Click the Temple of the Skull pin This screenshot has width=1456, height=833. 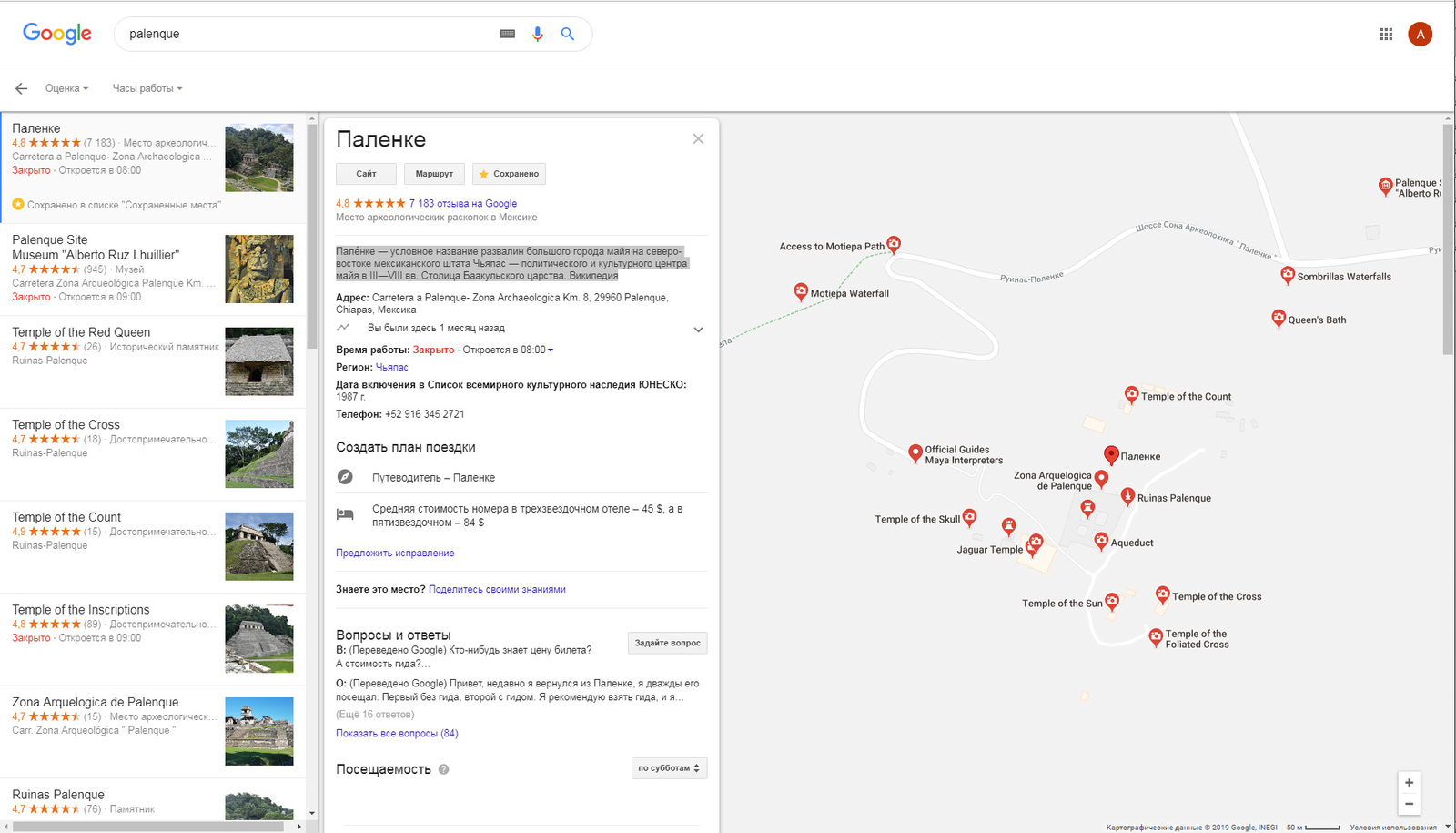(x=970, y=517)
